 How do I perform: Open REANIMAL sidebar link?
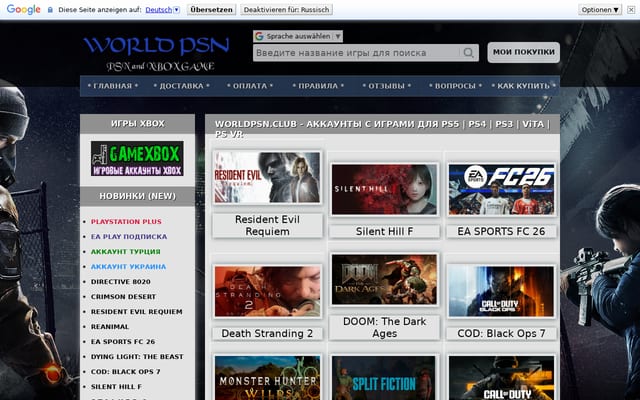click(x=110, y=327)
